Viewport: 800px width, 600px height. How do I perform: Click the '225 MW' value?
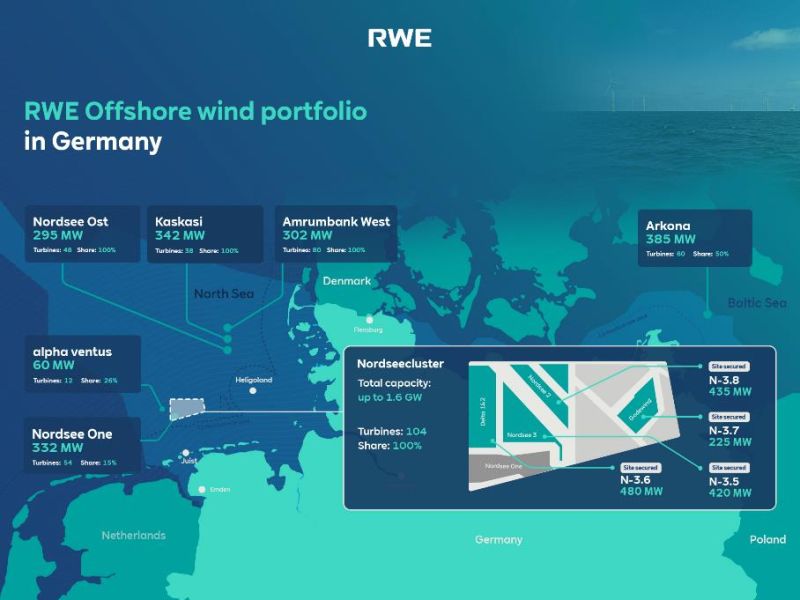tap(730, 442)
